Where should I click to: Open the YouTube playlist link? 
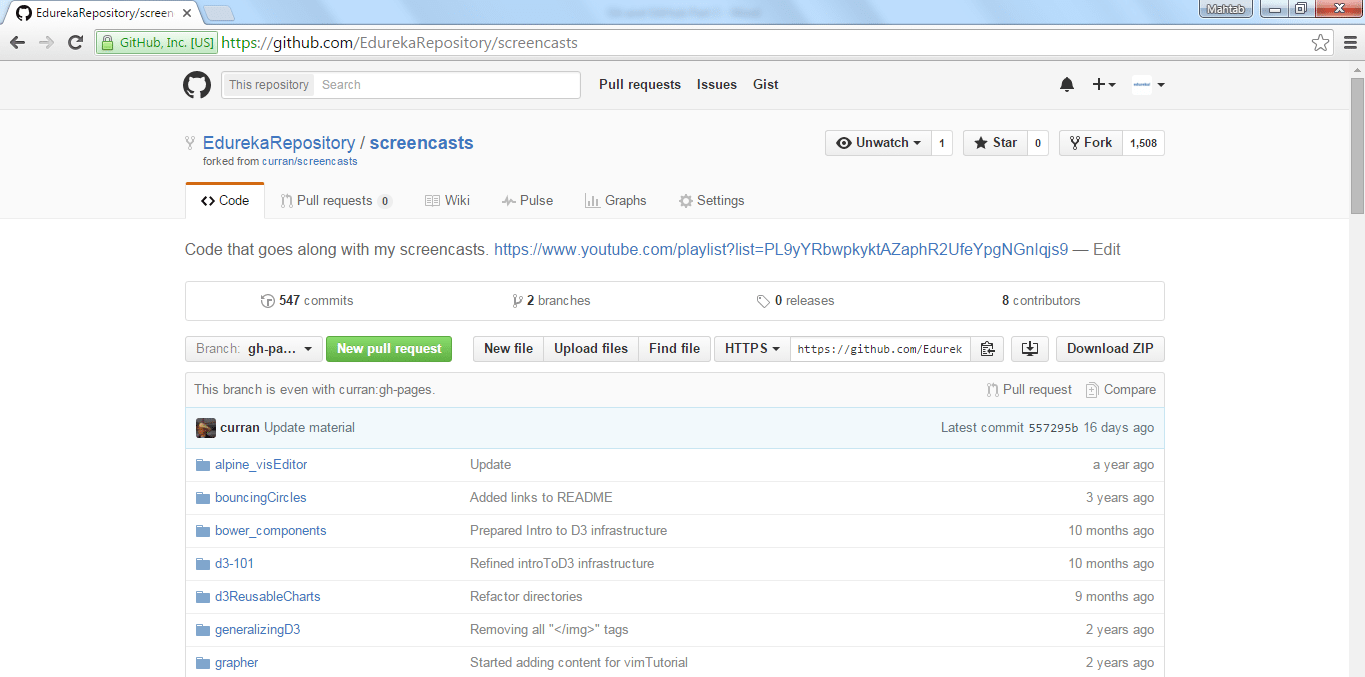point(781,250)
